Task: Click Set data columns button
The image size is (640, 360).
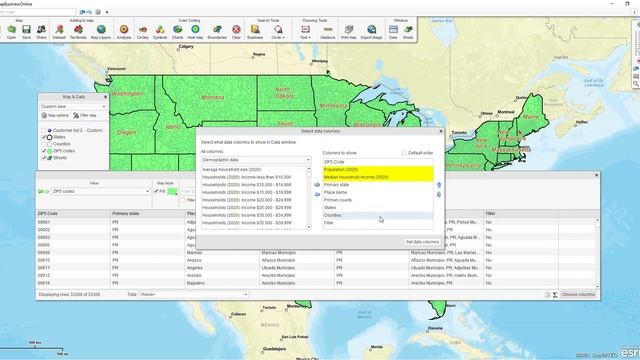Action: 422,242
